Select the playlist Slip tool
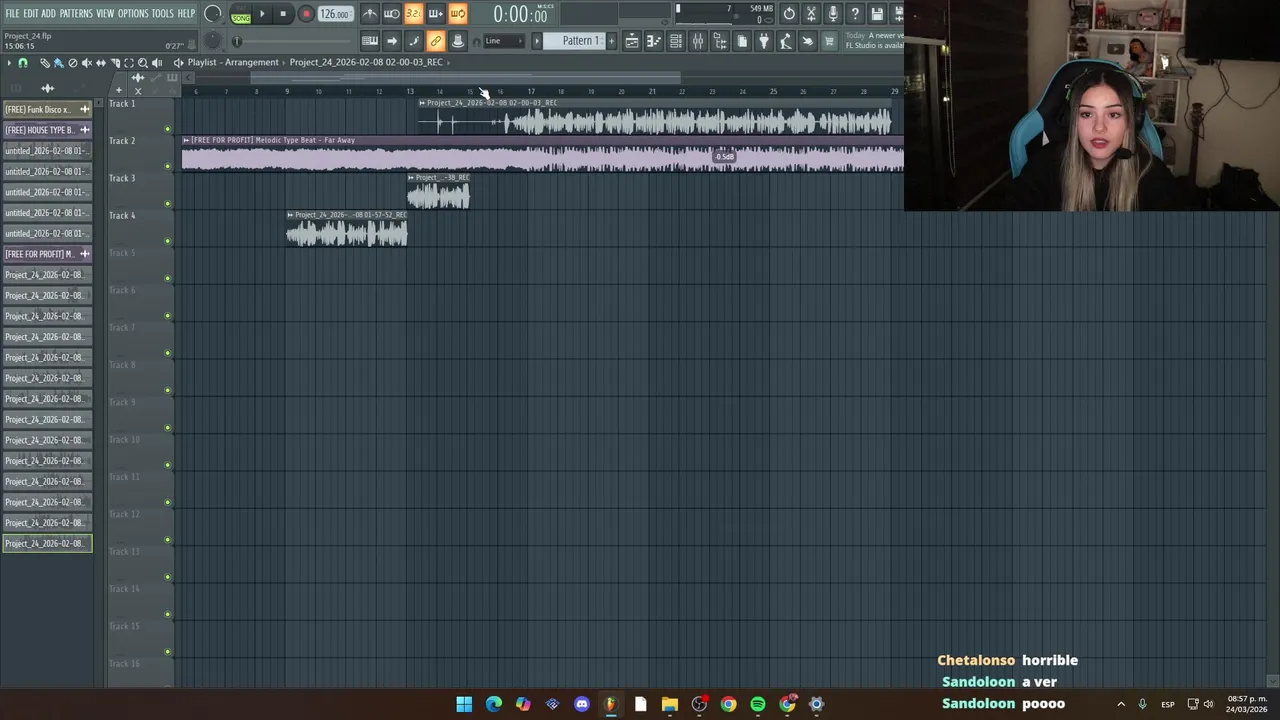This screenshot has height=720, width=1280. pyautogui.click(x=100, y=63)
